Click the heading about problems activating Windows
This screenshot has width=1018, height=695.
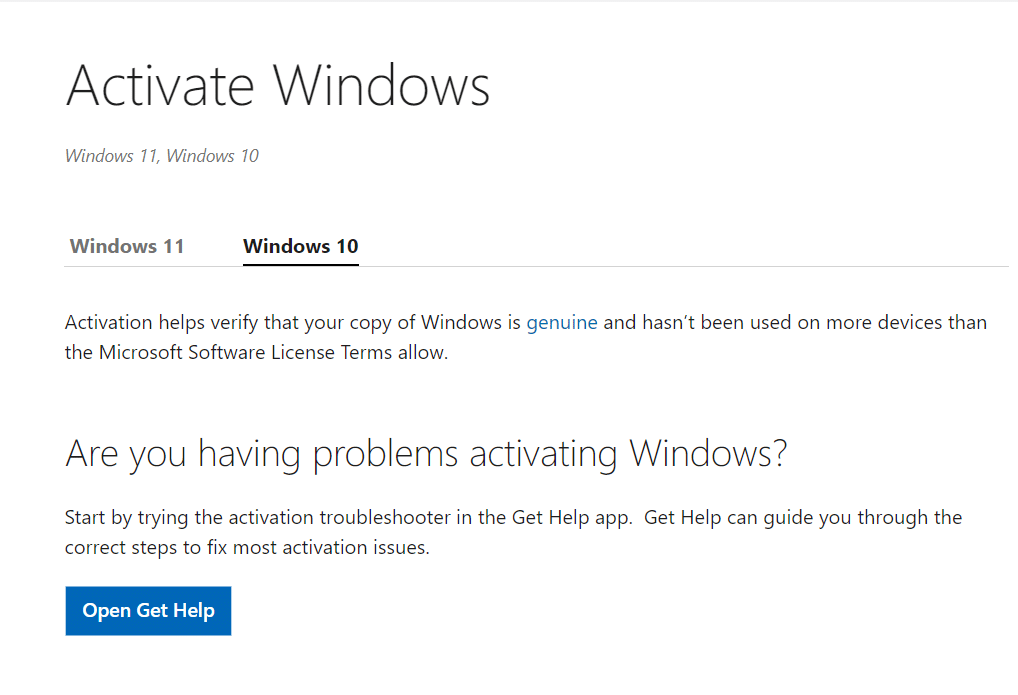coord(426,454)
